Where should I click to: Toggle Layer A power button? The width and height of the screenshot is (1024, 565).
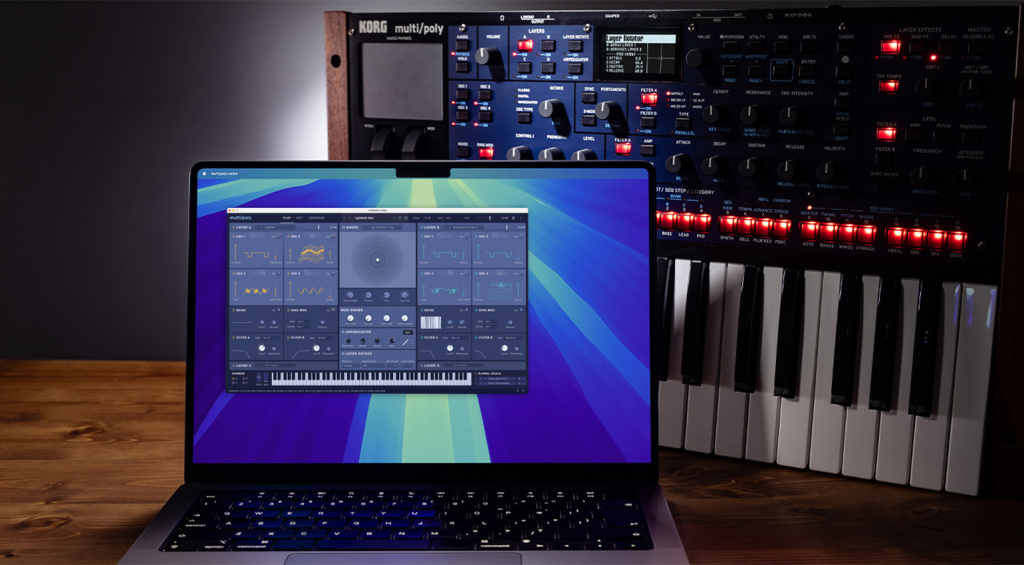233,227
